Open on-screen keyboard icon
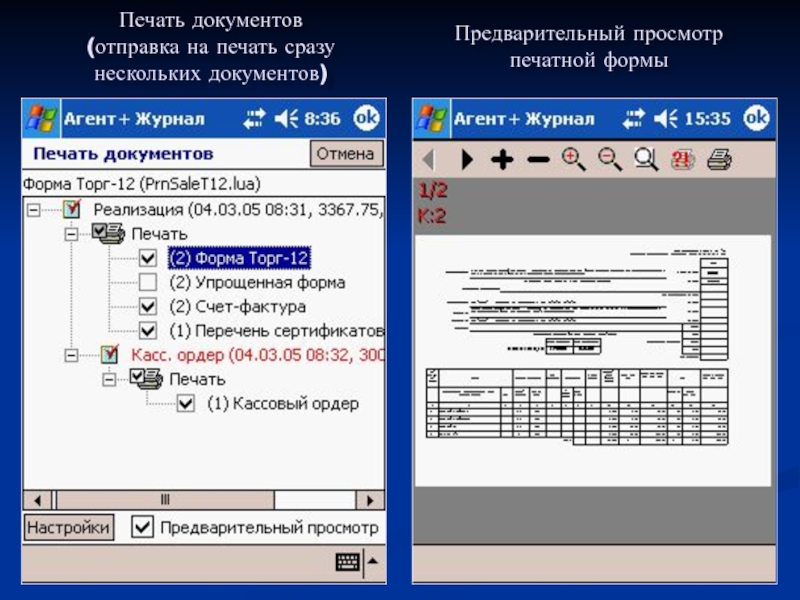 (347, 562)
